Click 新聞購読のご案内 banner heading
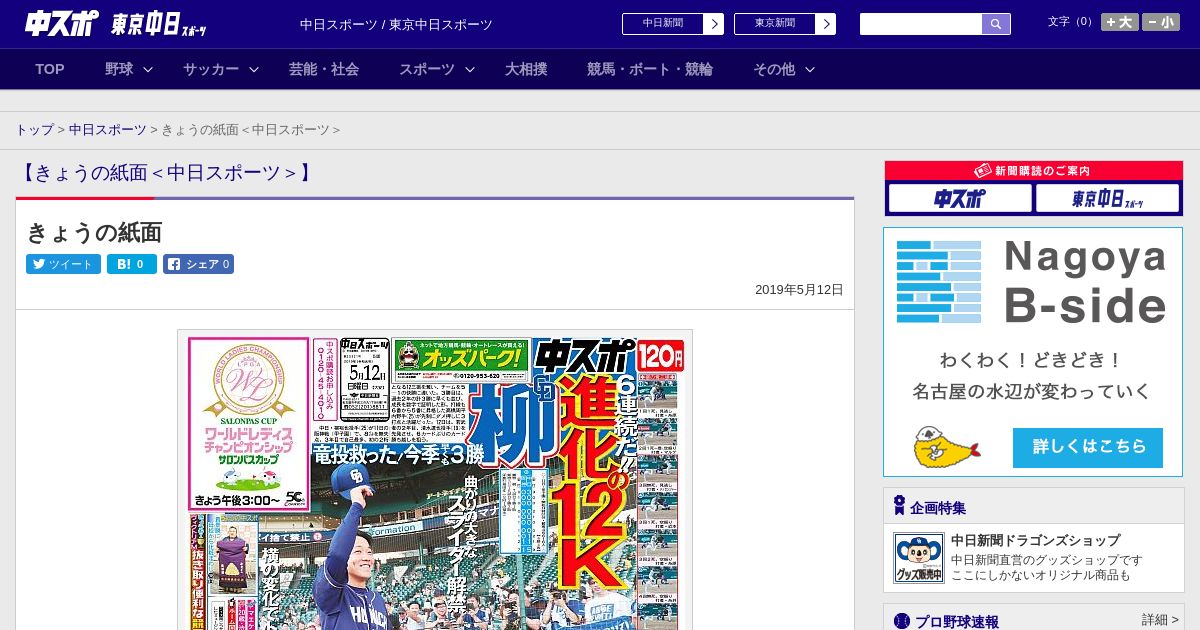Image resolution: width=1200 pixels, height=630 pixels. coord(1033,171)
